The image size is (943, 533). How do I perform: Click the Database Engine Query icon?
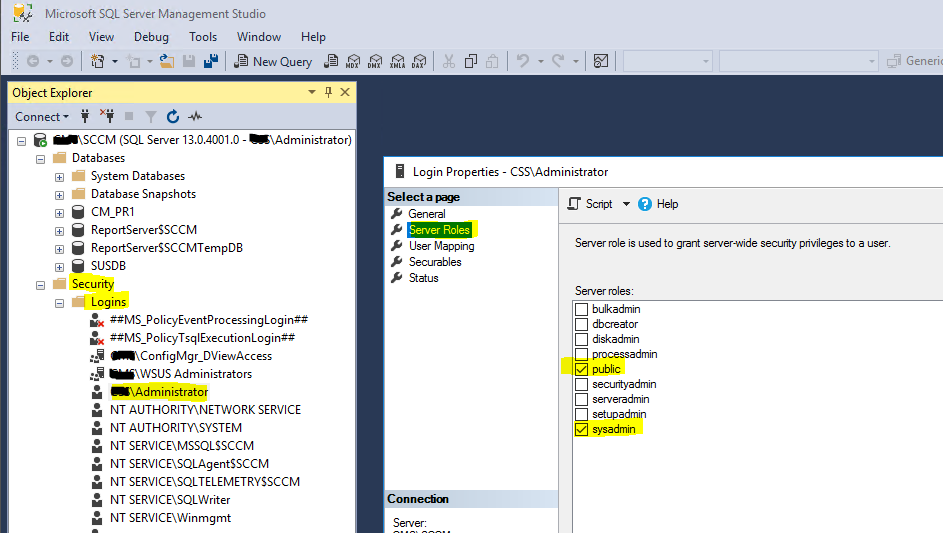coord(331,61)
